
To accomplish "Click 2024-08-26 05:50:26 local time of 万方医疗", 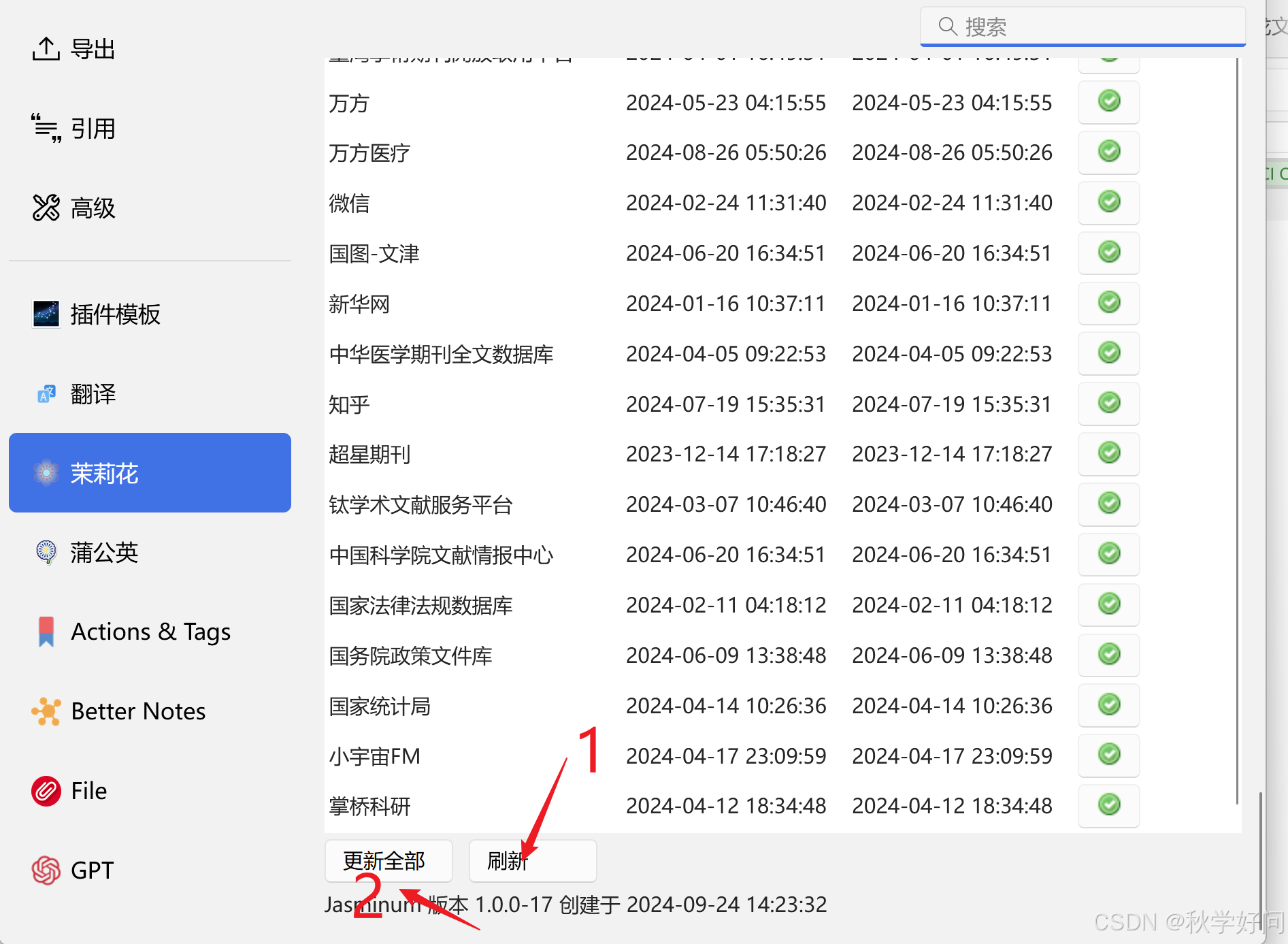I will point(952,152).
